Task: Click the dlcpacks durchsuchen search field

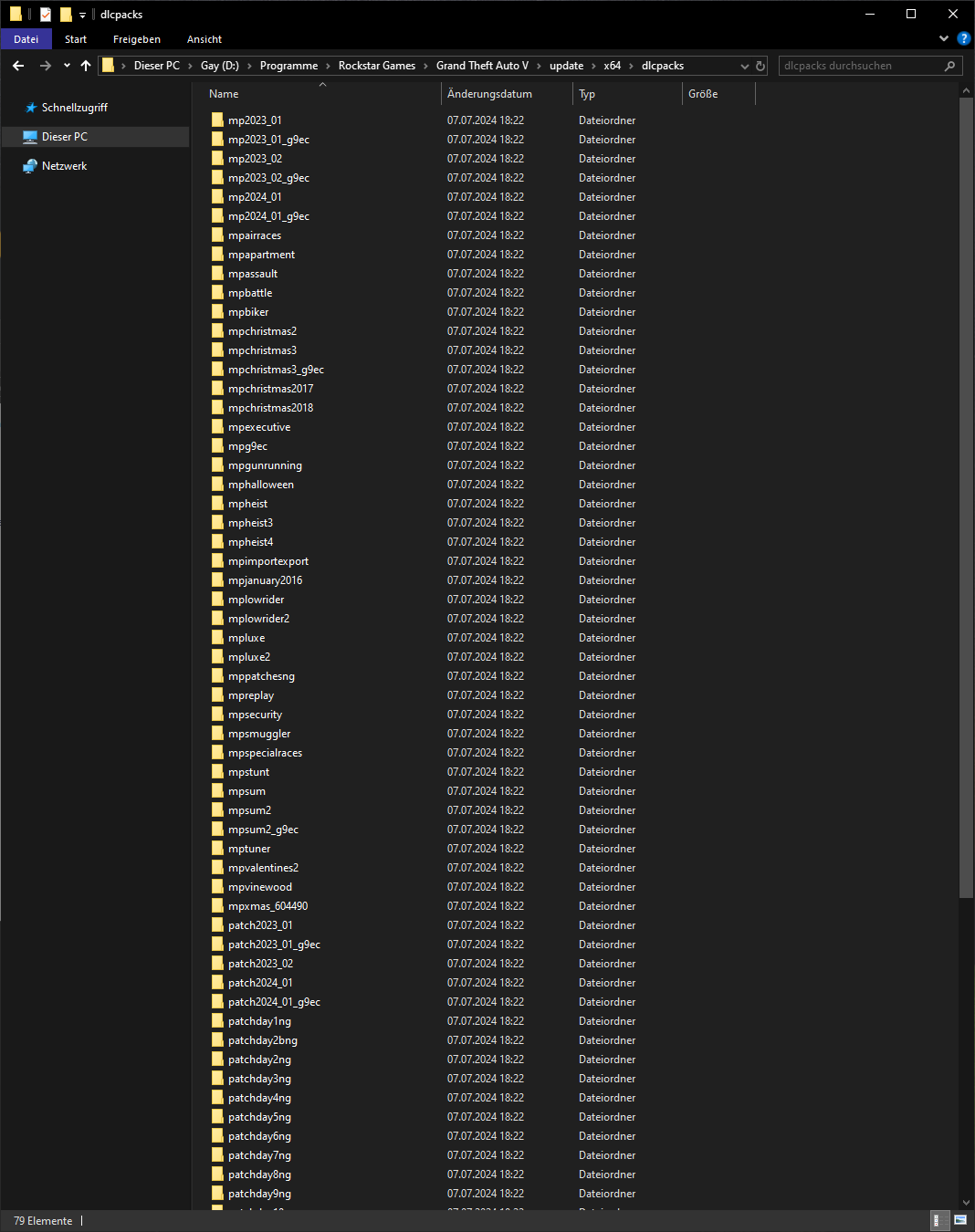Action: pos(858,66)
